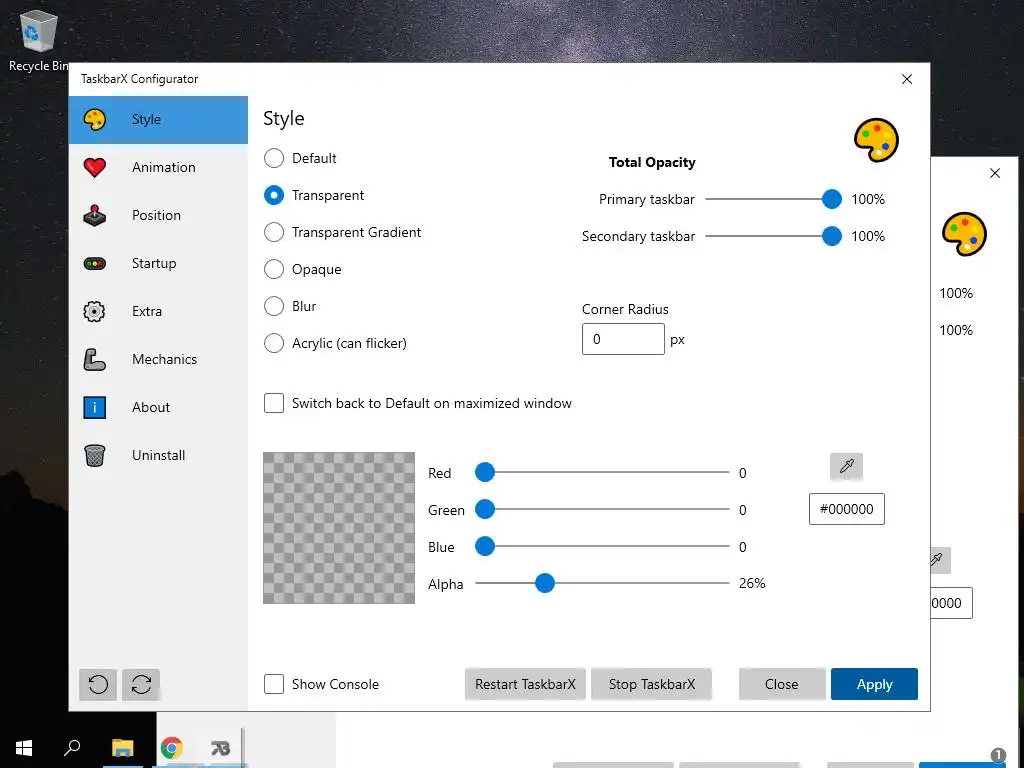This screenshot has width=1024, height=768.
Task: Choose the Transparent Gradient style
Action: [274, 232]
